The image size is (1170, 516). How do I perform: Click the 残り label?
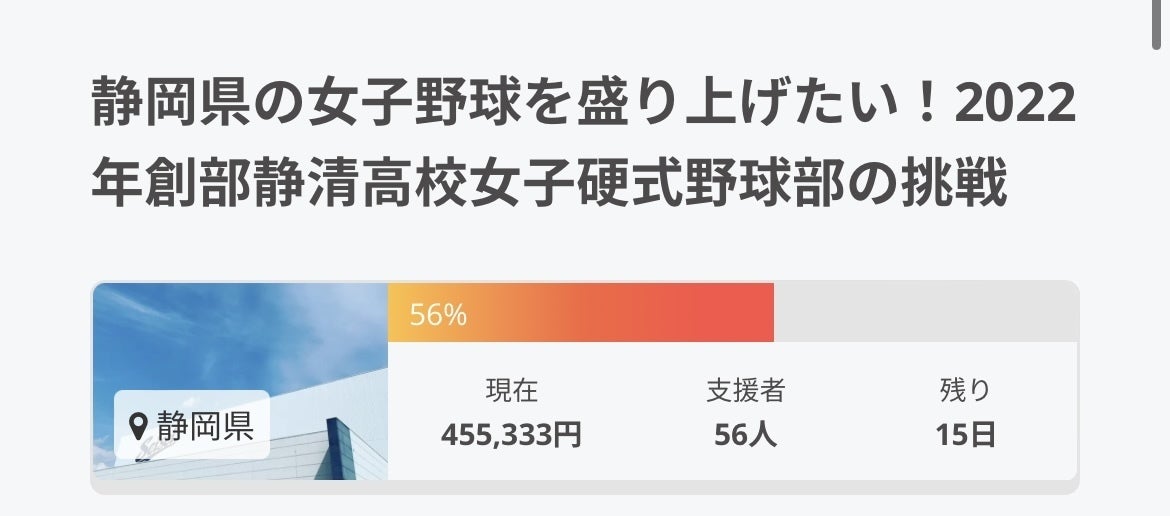(965, 391)
